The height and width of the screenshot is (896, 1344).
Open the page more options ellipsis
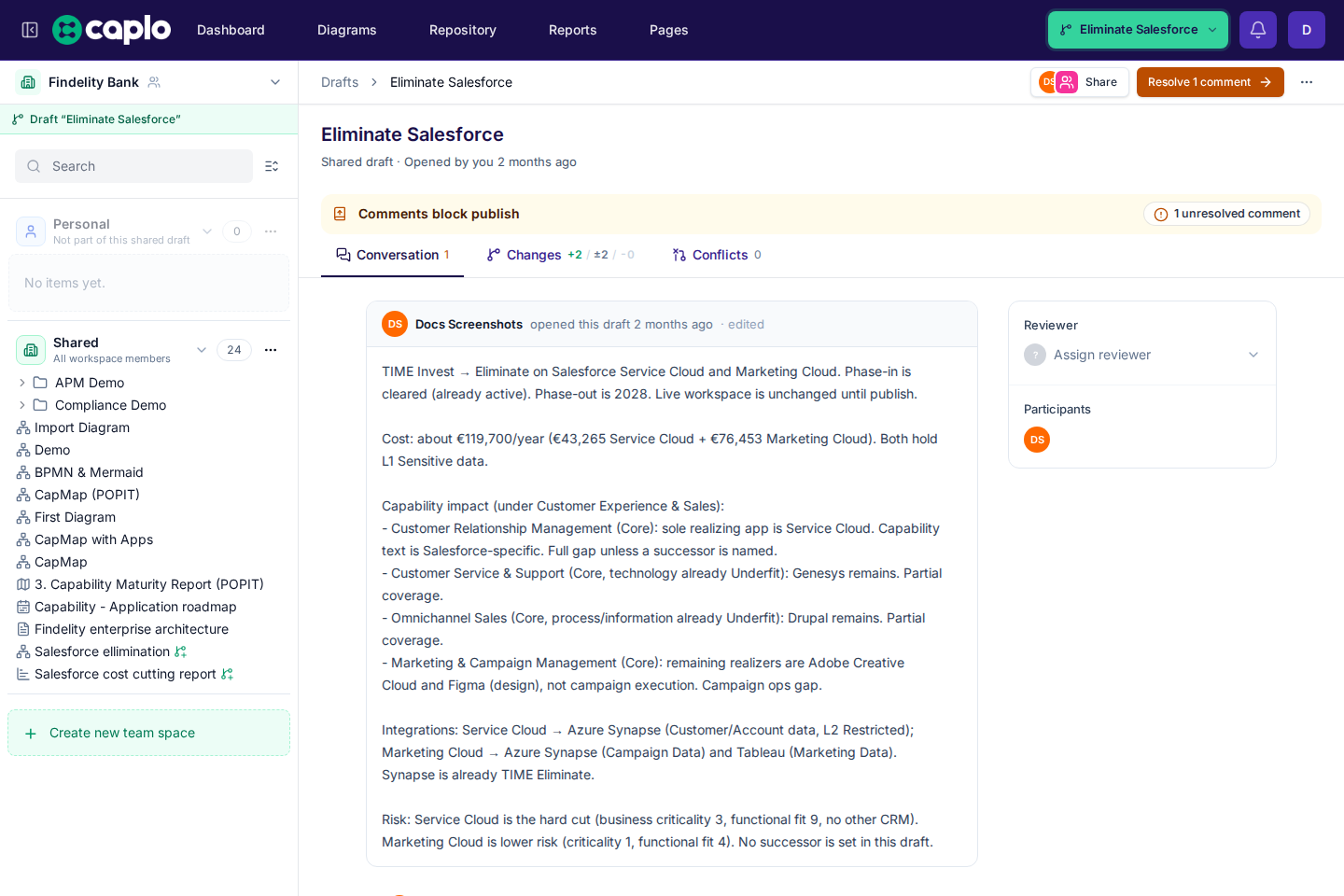pos(1307,82)
